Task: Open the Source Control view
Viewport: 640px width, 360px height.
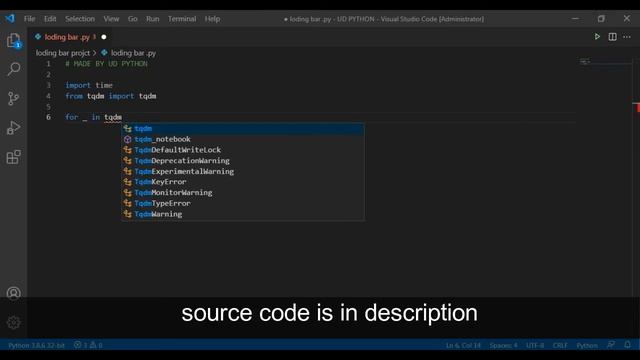Action: pos(13,99)
